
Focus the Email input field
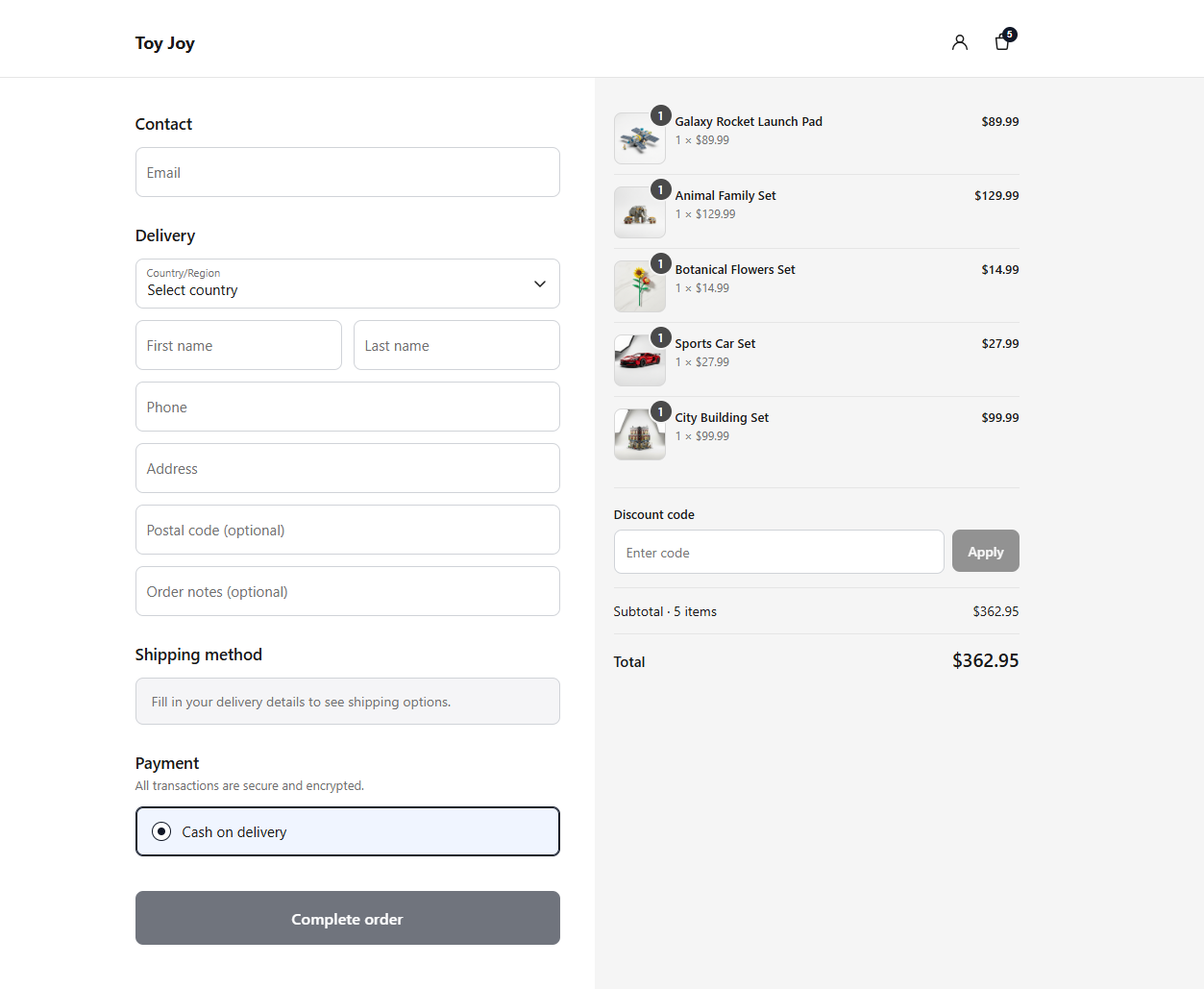(x=348, y=172)
